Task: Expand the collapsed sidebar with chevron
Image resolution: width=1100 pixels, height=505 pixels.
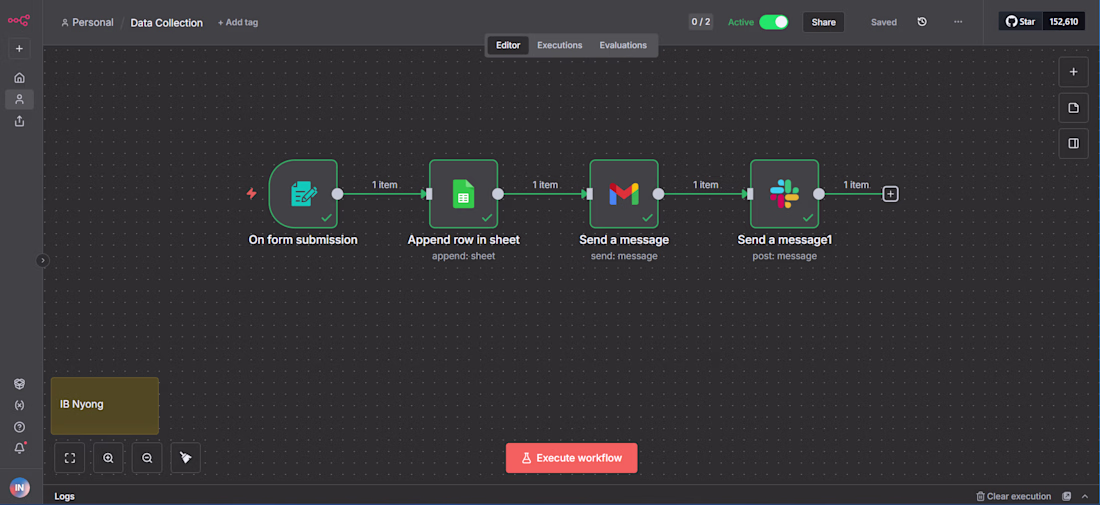Action: click(42, 260)
